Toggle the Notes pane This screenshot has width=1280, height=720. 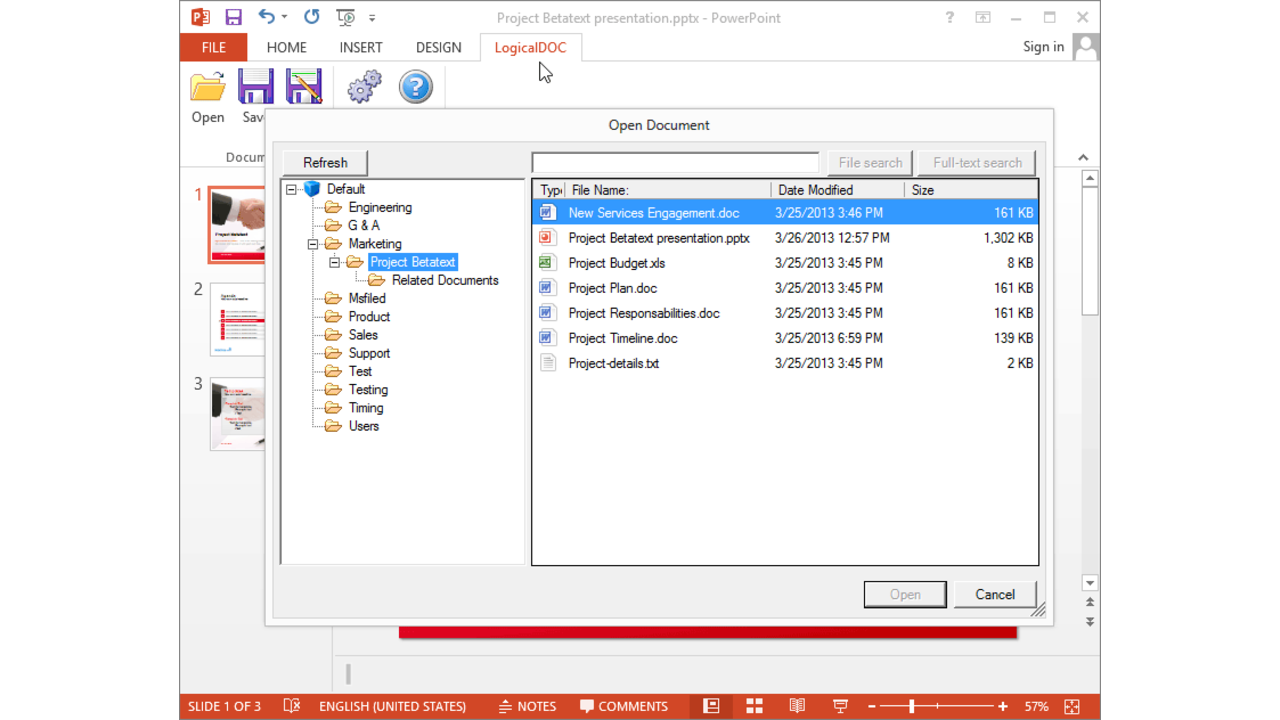coord(527,706)
